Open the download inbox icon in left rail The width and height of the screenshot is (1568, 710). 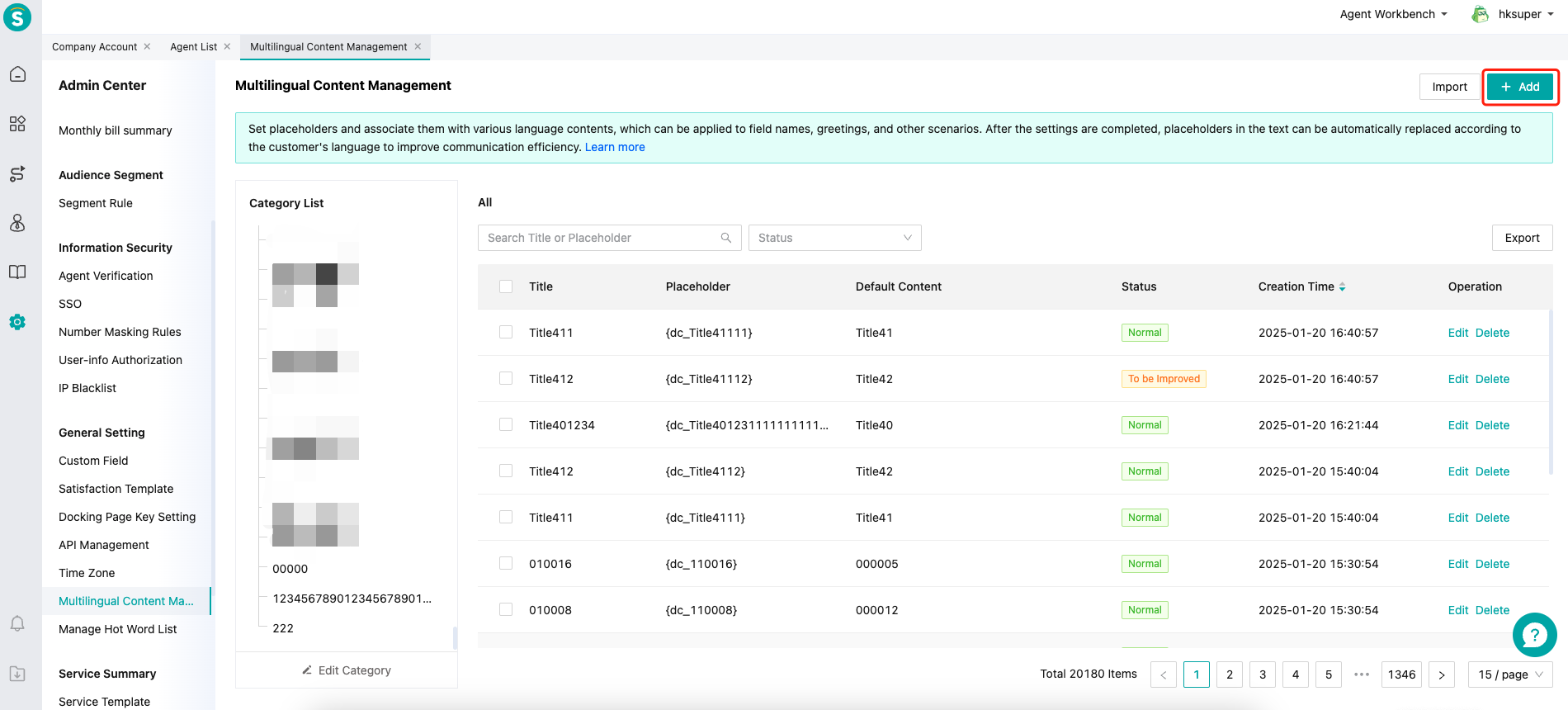17,674
